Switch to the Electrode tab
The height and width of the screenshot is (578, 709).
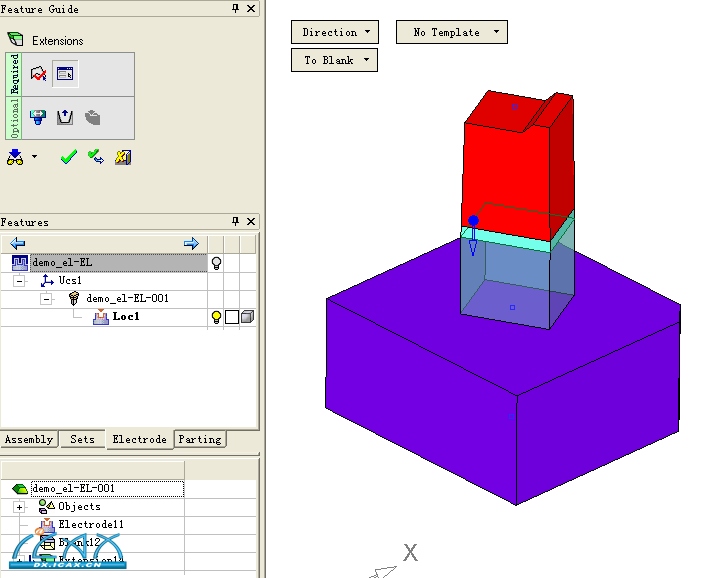pos(140,439)
